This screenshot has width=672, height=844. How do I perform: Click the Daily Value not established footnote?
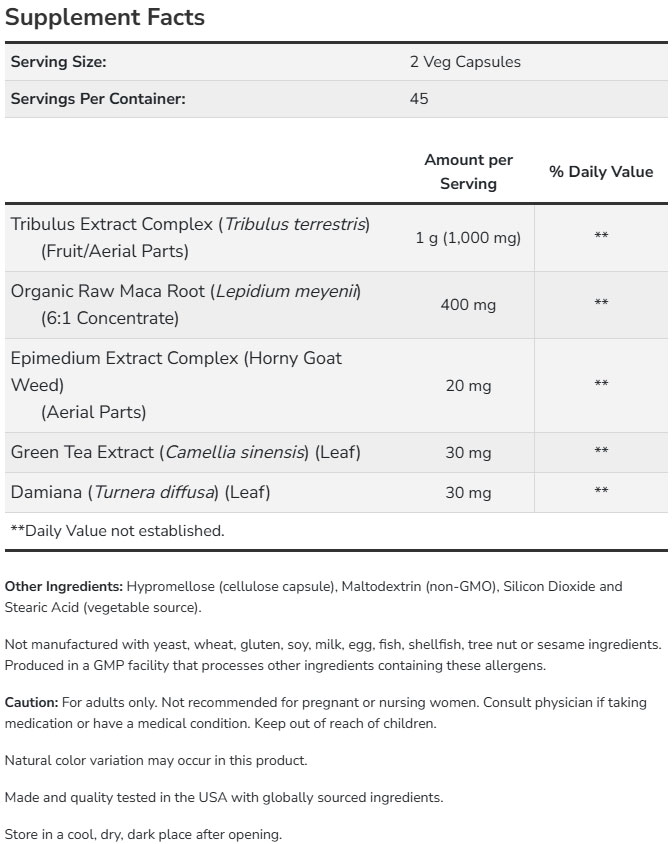click(x=117, y=531)
